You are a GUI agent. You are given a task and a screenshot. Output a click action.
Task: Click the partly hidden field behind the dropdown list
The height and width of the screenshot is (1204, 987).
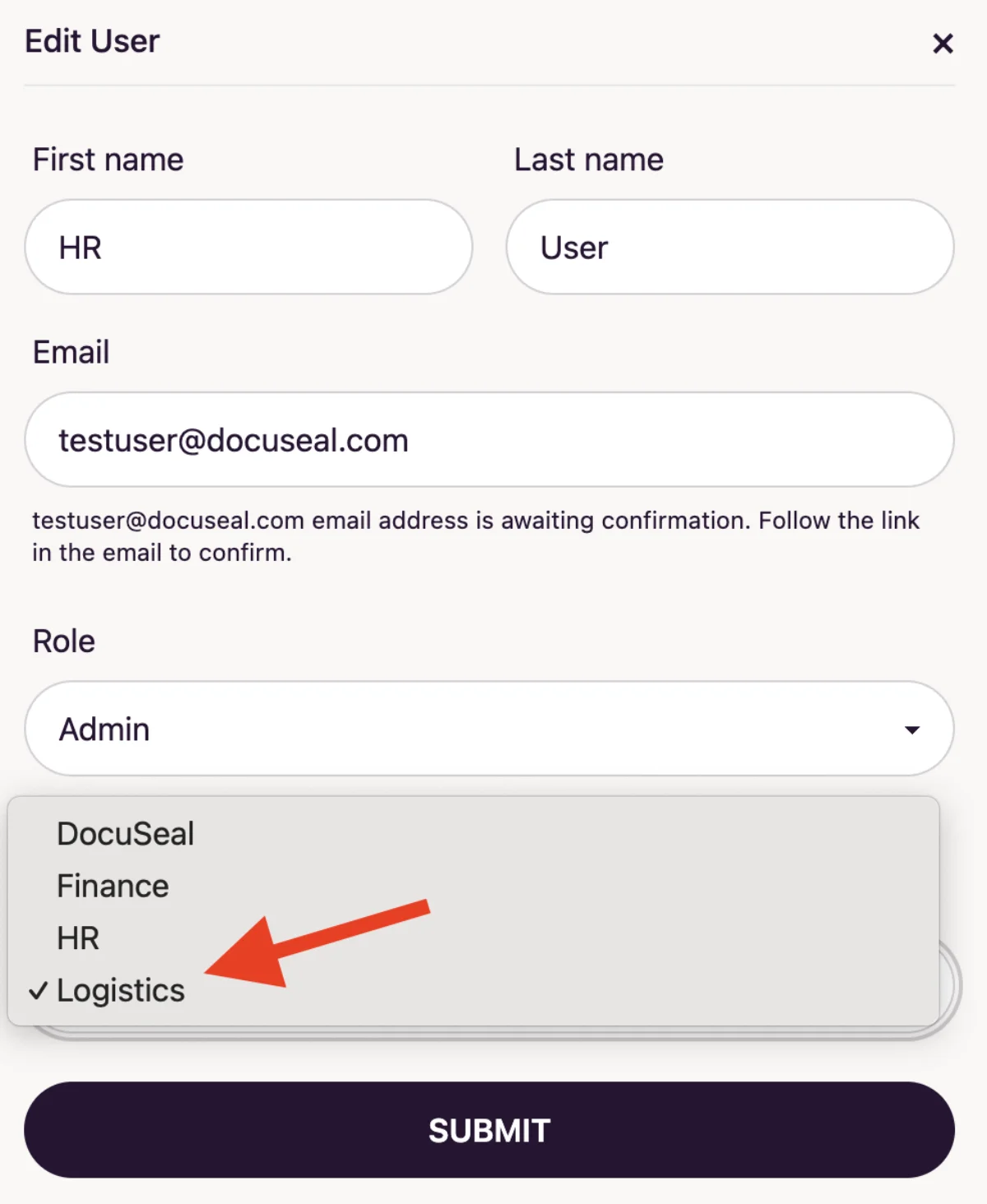tap(949, 985)
